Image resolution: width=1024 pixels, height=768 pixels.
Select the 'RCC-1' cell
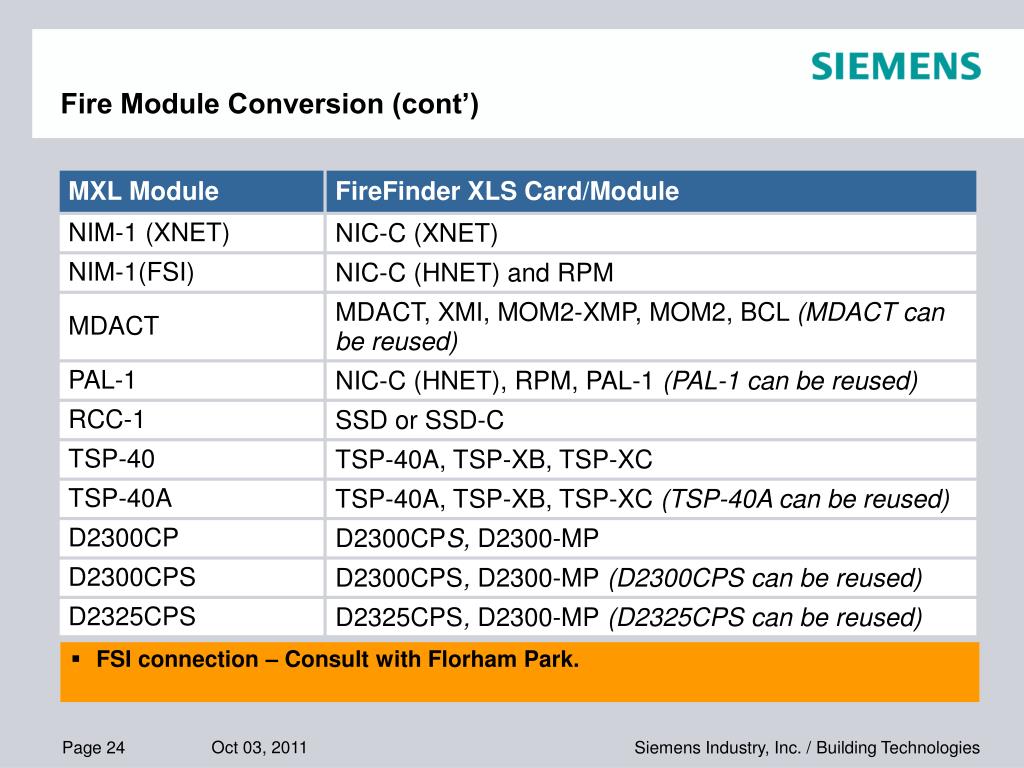pos(191,419)
